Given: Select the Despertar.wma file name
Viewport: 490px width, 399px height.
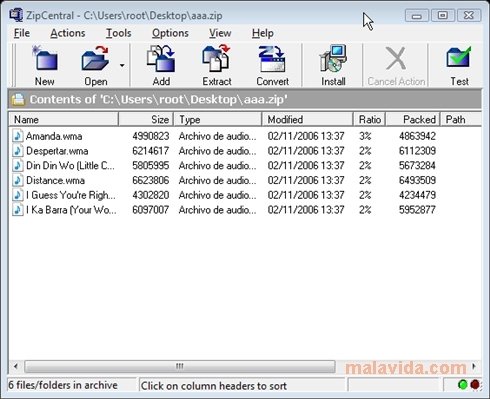Looking at the screenshot, I should click(x=57, y=151).
